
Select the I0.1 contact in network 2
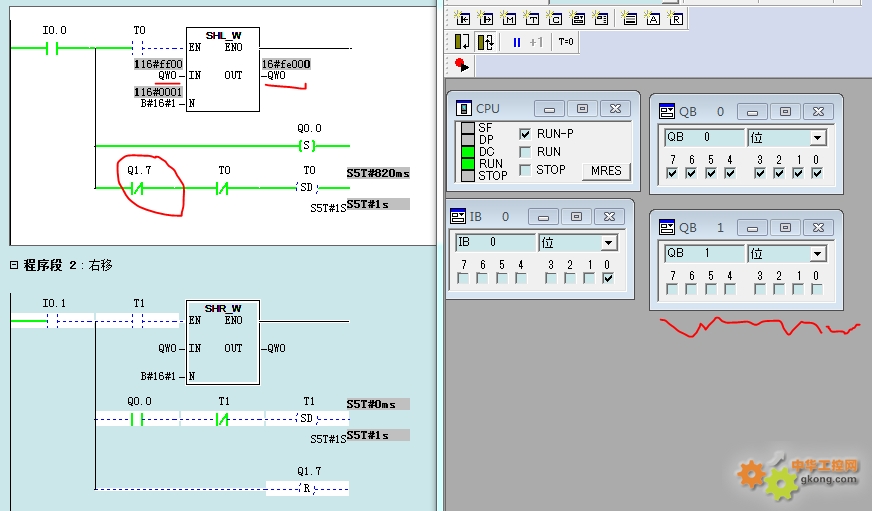53,321
